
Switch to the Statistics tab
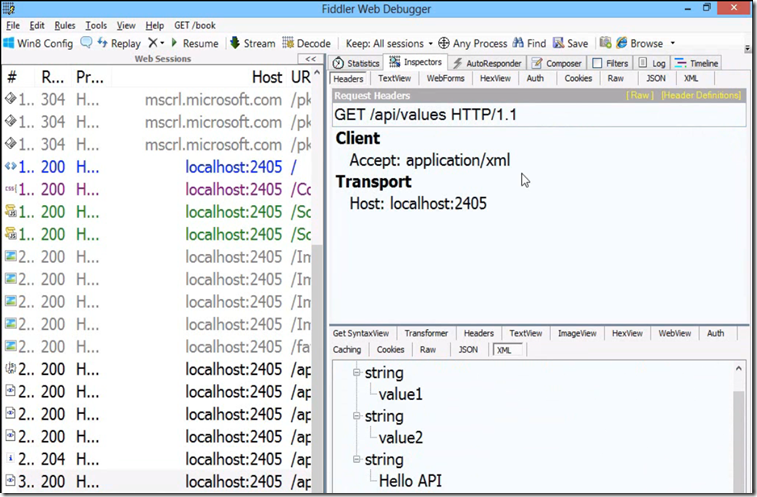[x=356, y=63]
